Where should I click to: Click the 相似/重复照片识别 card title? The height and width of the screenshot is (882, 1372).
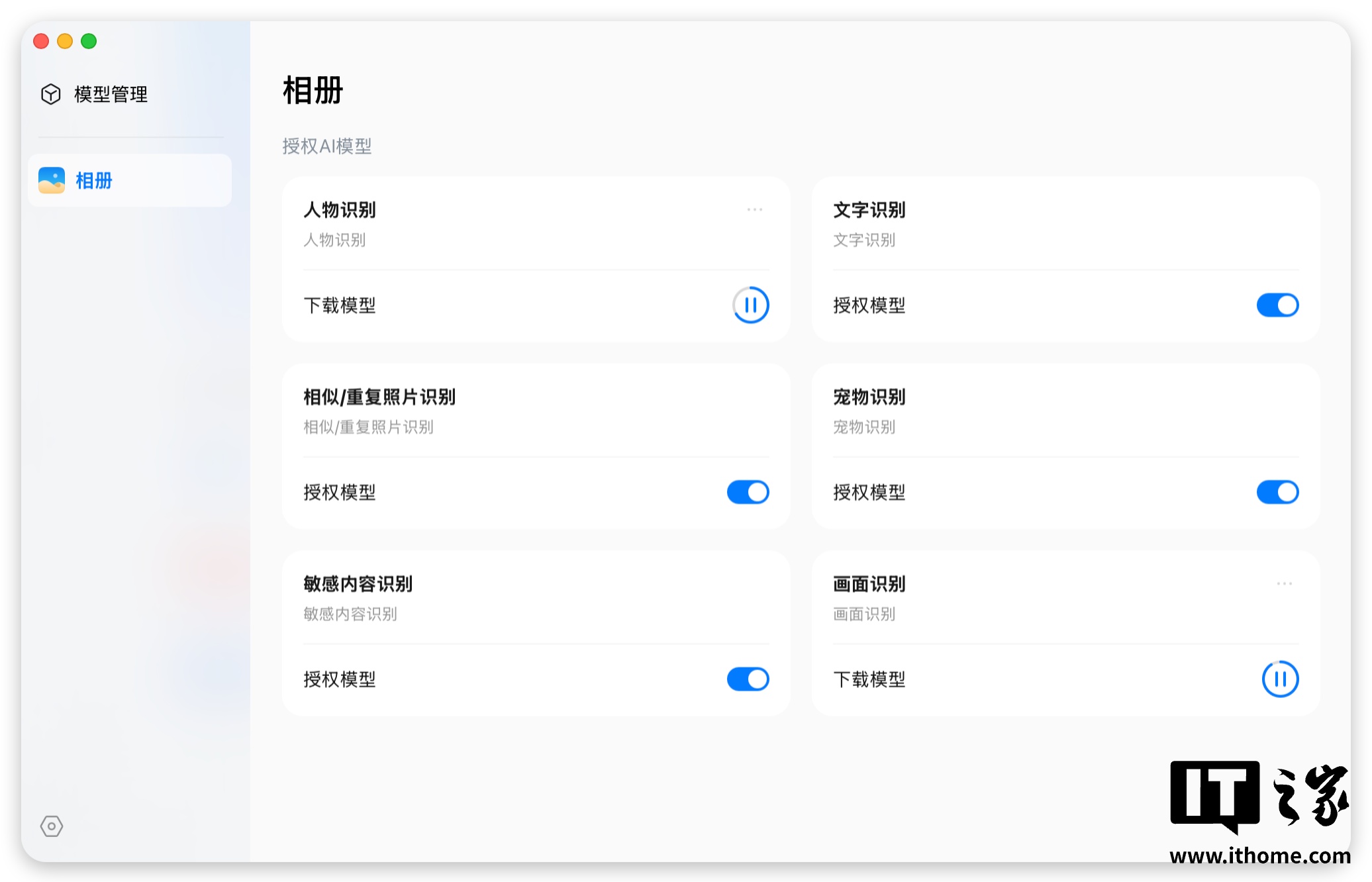click(x=379, y=397)
